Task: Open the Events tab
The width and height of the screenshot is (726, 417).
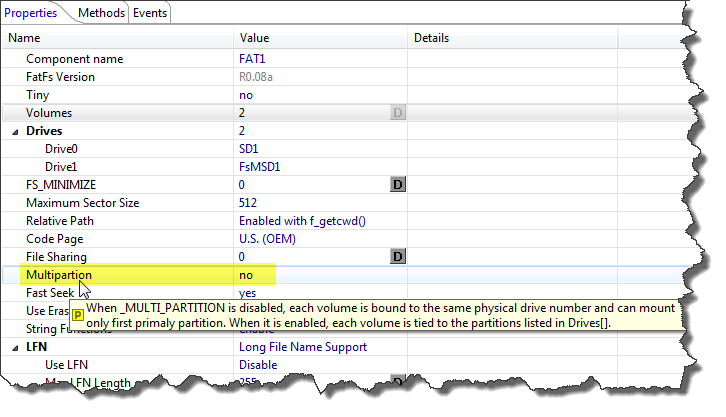Action: [x=150, y=13]
